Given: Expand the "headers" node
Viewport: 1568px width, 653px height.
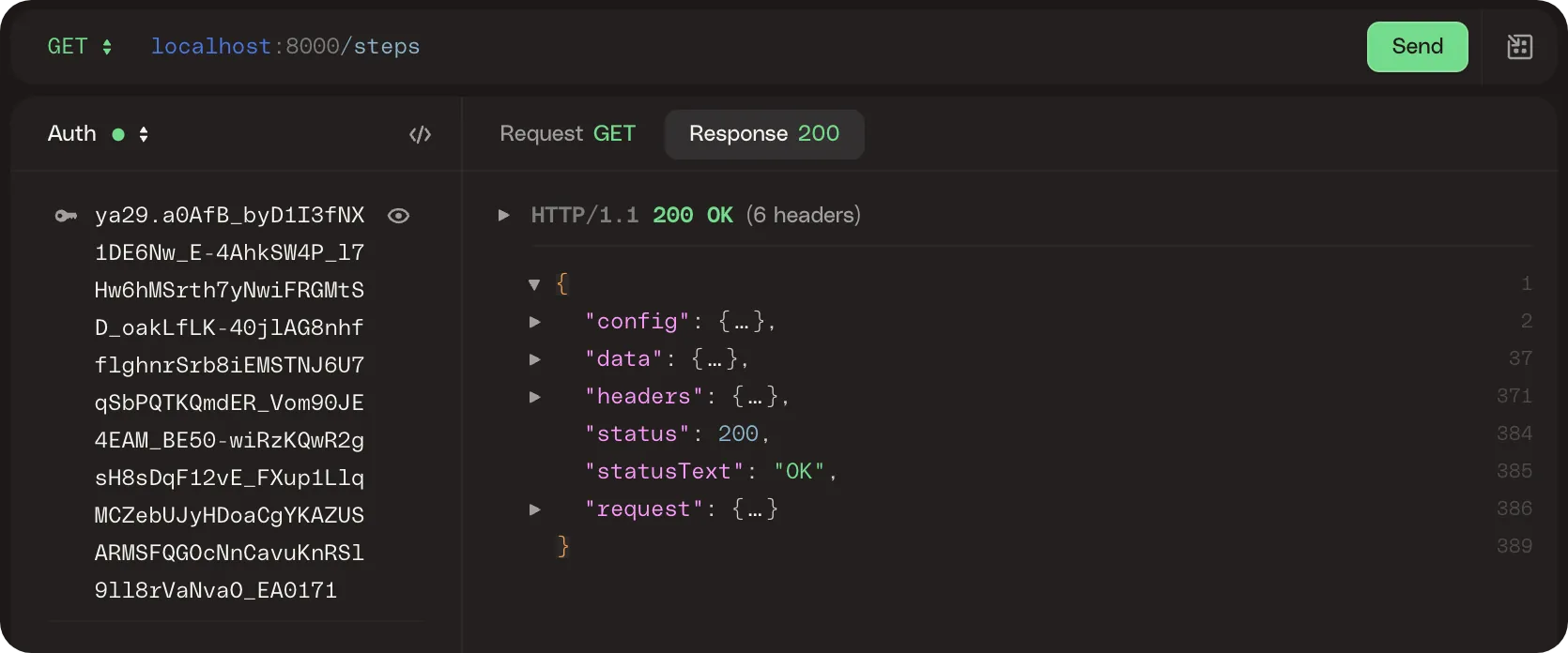Looking at the screenshot, I should (535, 397).
